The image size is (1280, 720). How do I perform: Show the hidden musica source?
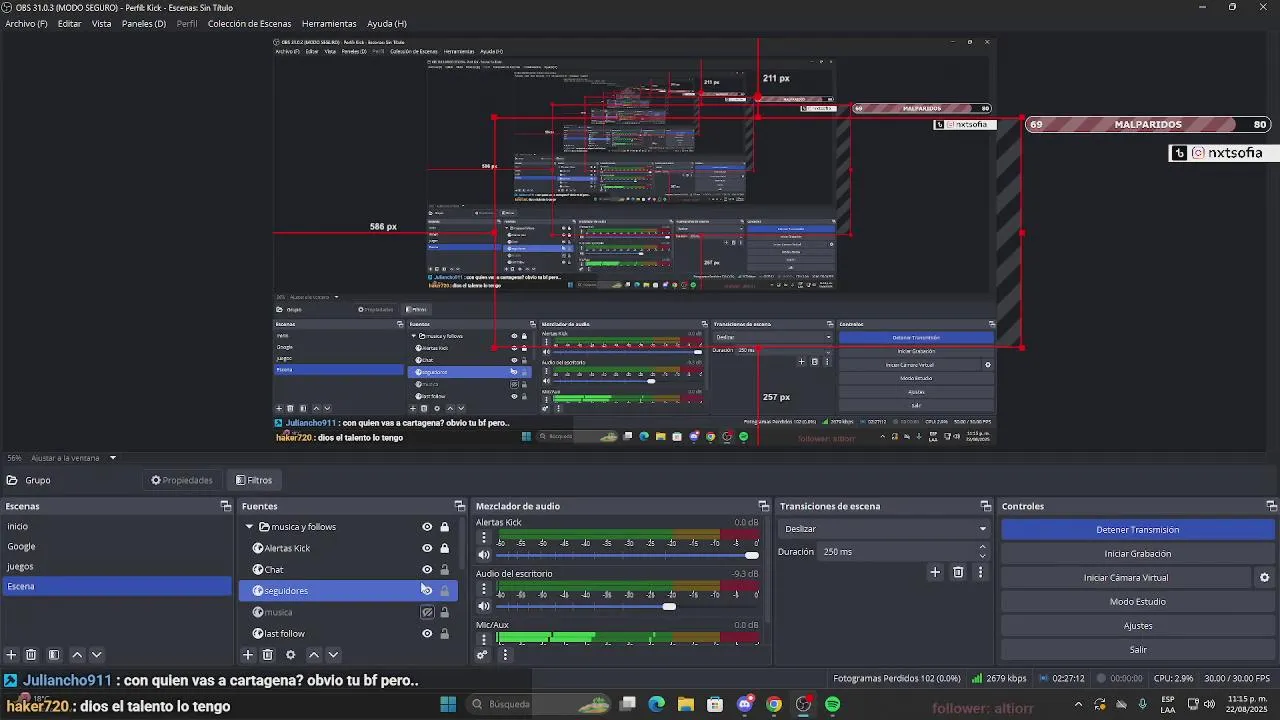pos(427,612)
